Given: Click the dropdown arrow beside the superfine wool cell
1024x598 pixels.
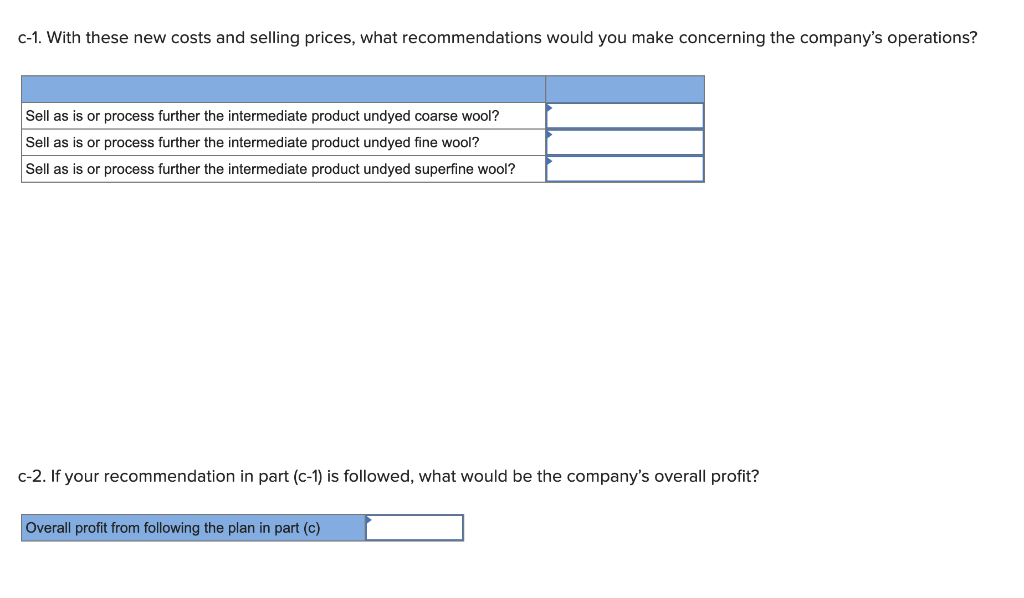Looking at the screenshot, I should point(548,162).
